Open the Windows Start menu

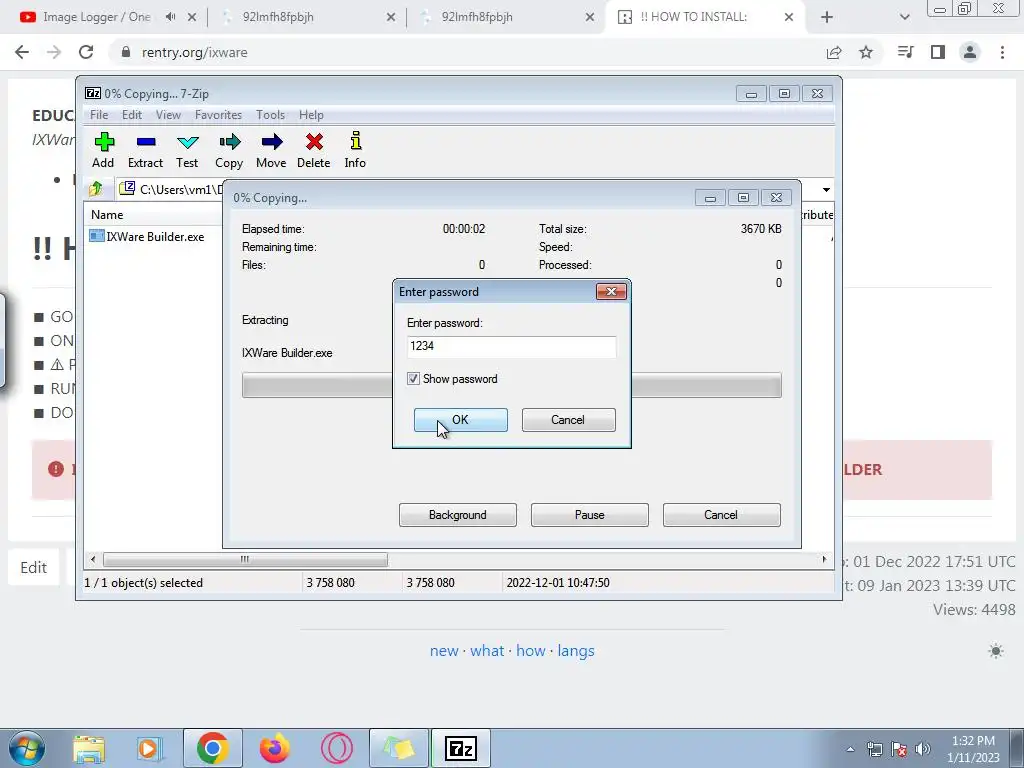click(27, 748)
